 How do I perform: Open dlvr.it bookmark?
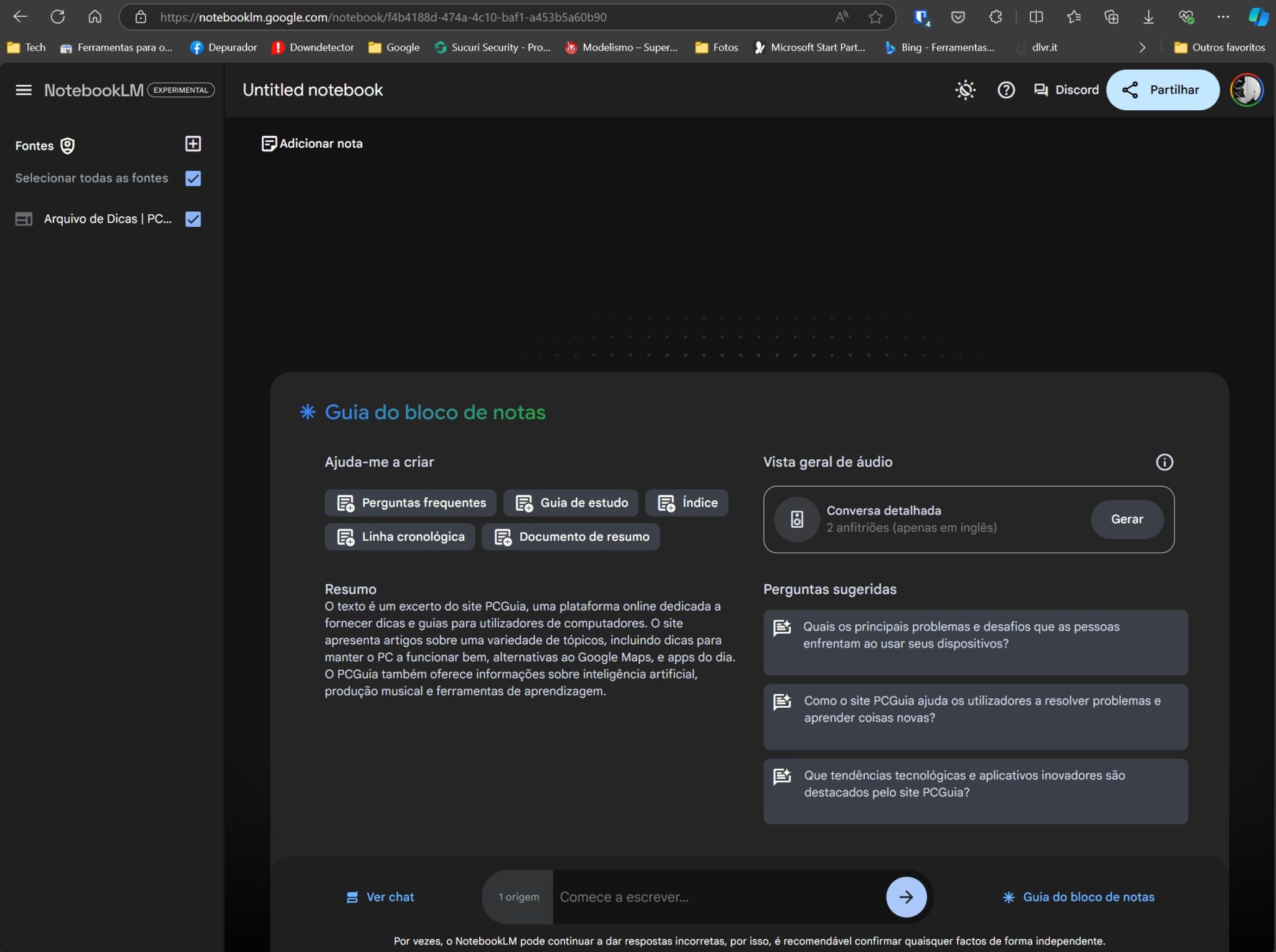click(1037, 47)
